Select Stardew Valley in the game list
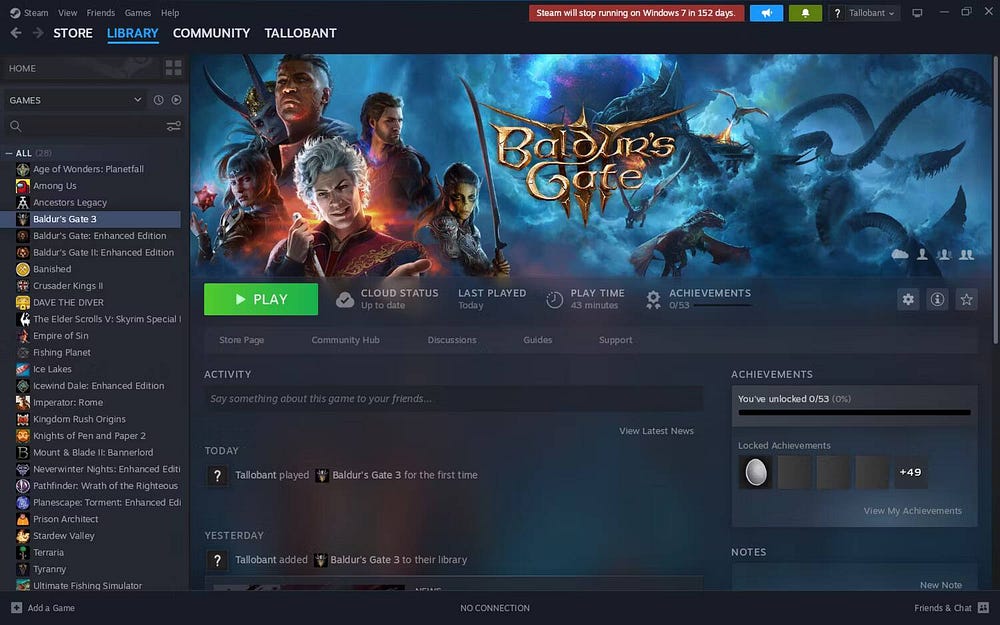The image size is (1000, 625). 62,535
